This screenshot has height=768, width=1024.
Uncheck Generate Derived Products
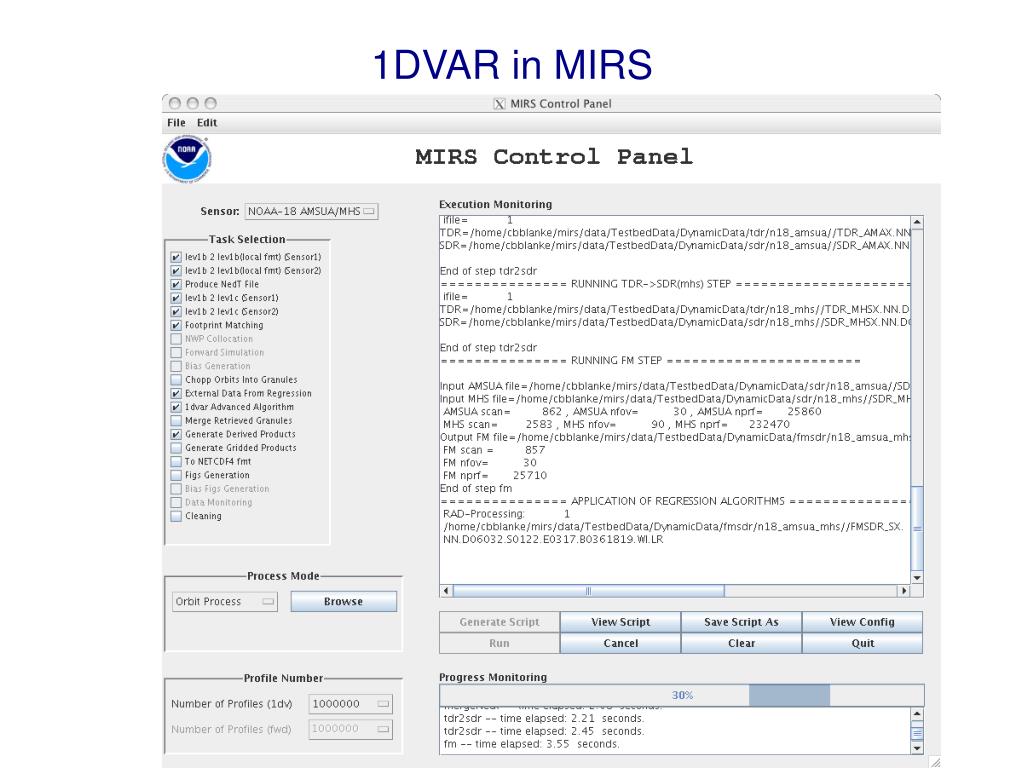pos(176,434)
